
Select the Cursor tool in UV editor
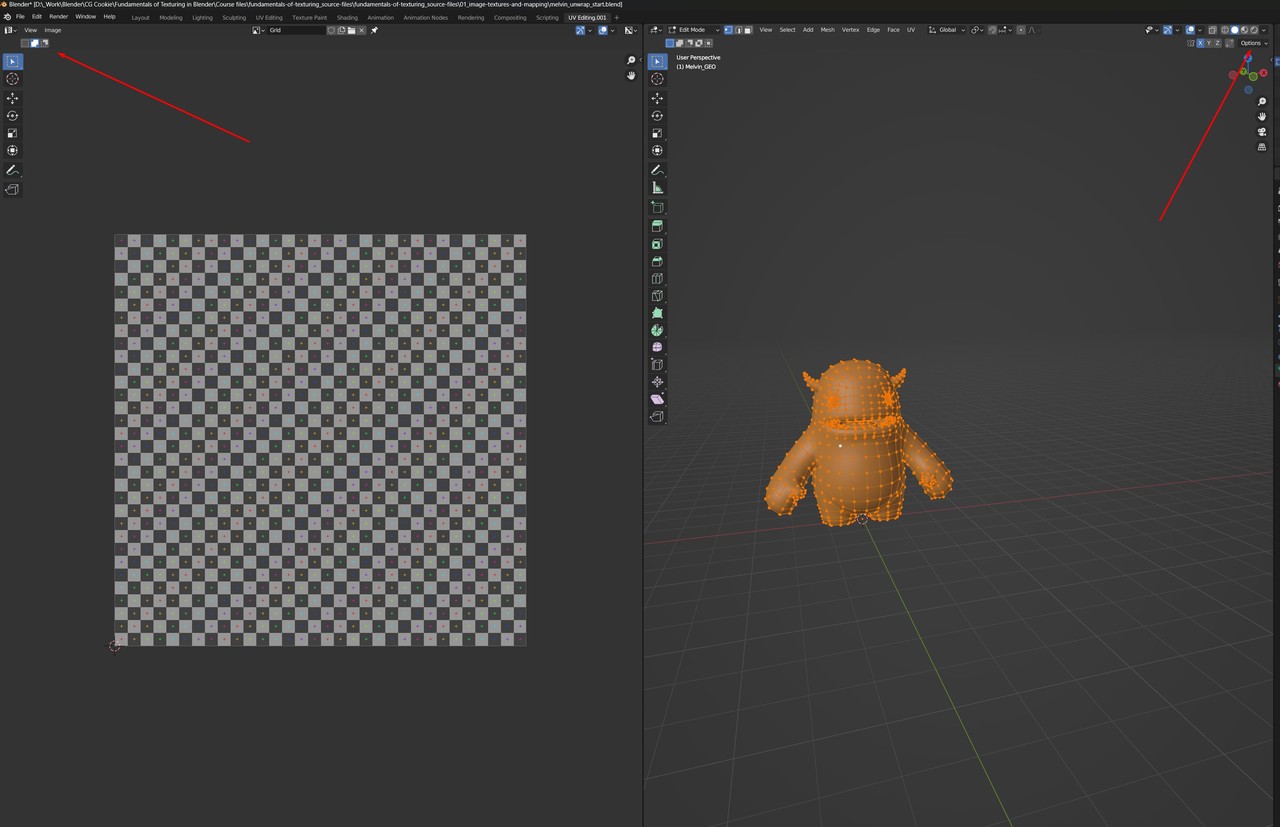click(x=13, y=79)
